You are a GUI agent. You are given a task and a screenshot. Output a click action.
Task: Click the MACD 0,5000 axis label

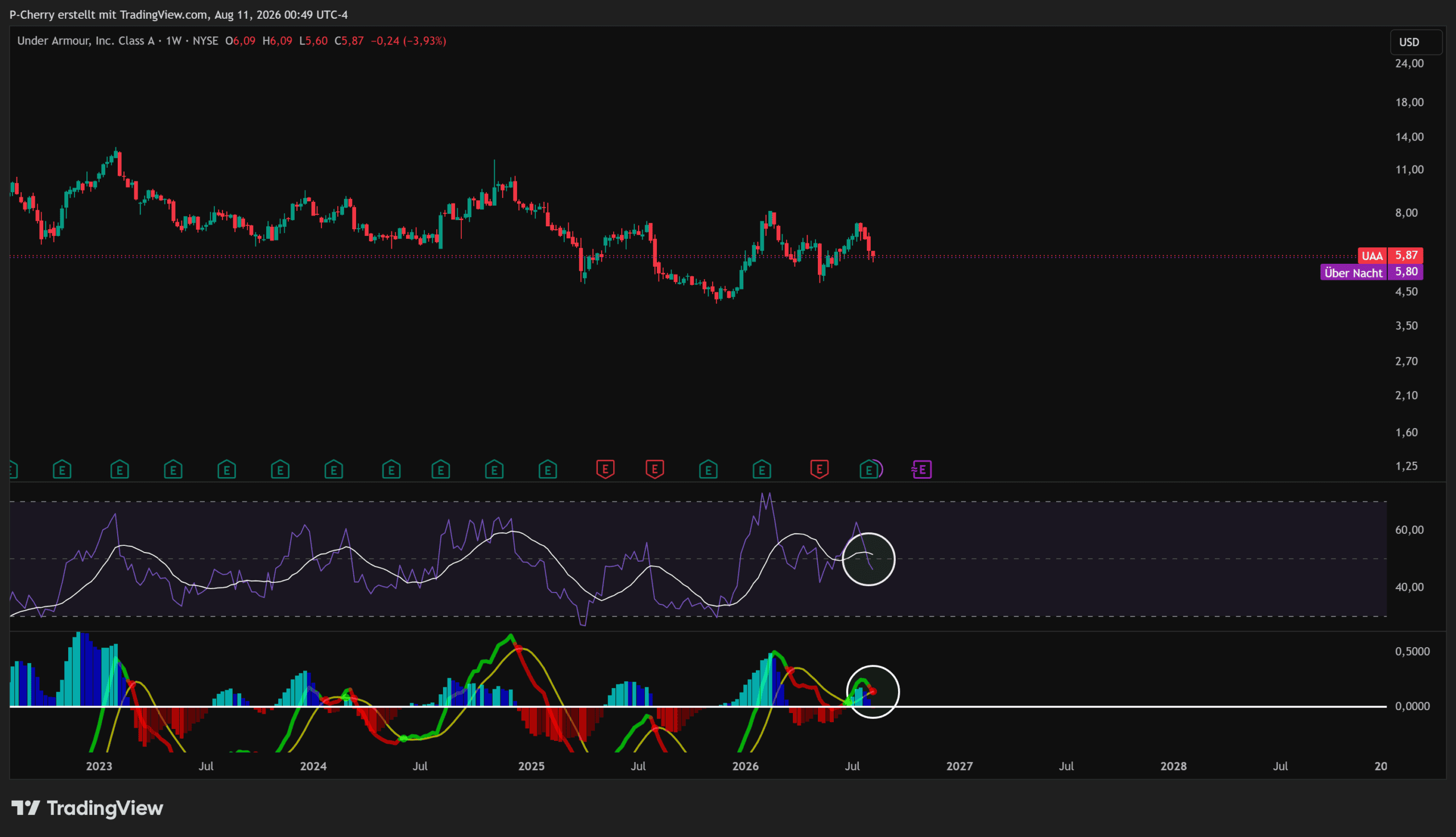click(1412, 651)
